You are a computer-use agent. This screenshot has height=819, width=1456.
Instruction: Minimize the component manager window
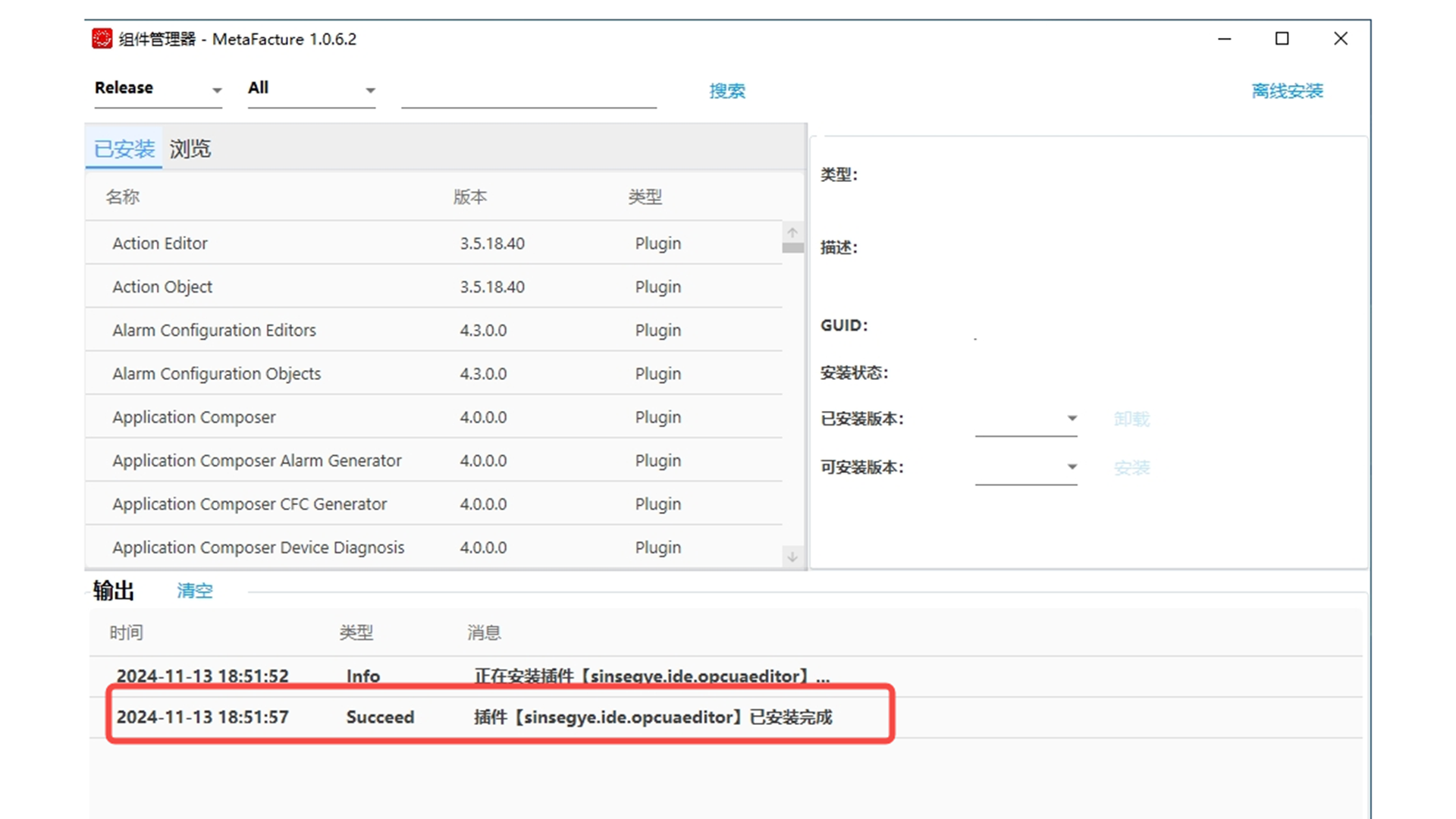tap(1224, 39)
